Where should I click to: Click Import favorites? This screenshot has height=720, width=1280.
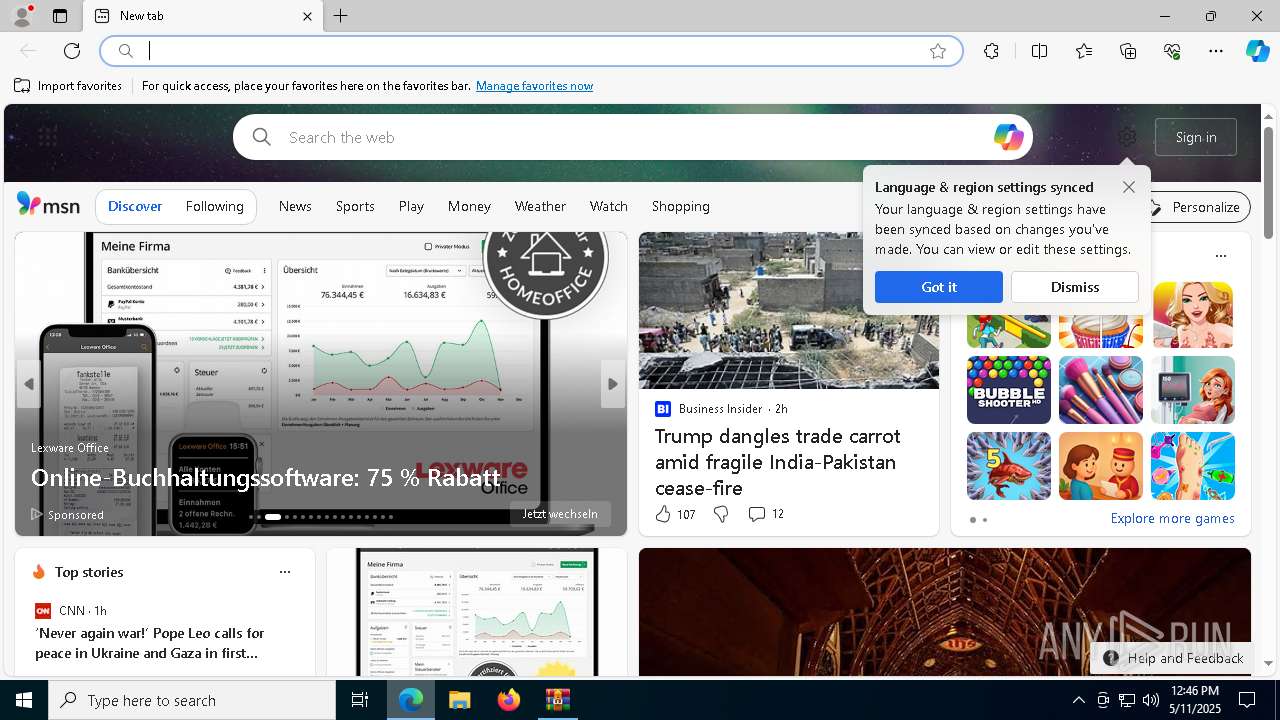(68, 86)
